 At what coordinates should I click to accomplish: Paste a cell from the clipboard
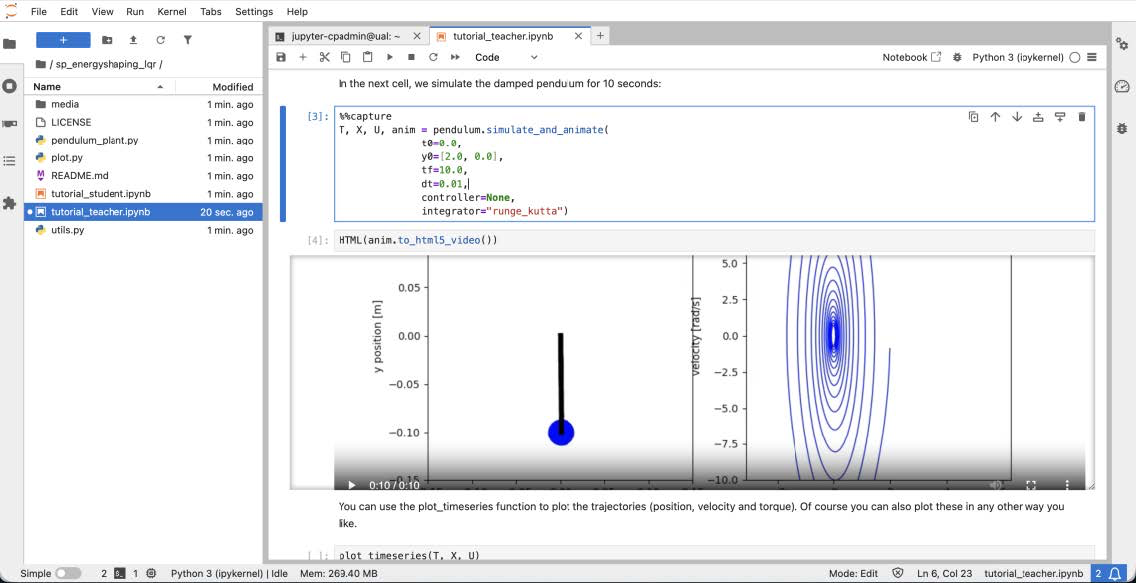coord(365,57)
